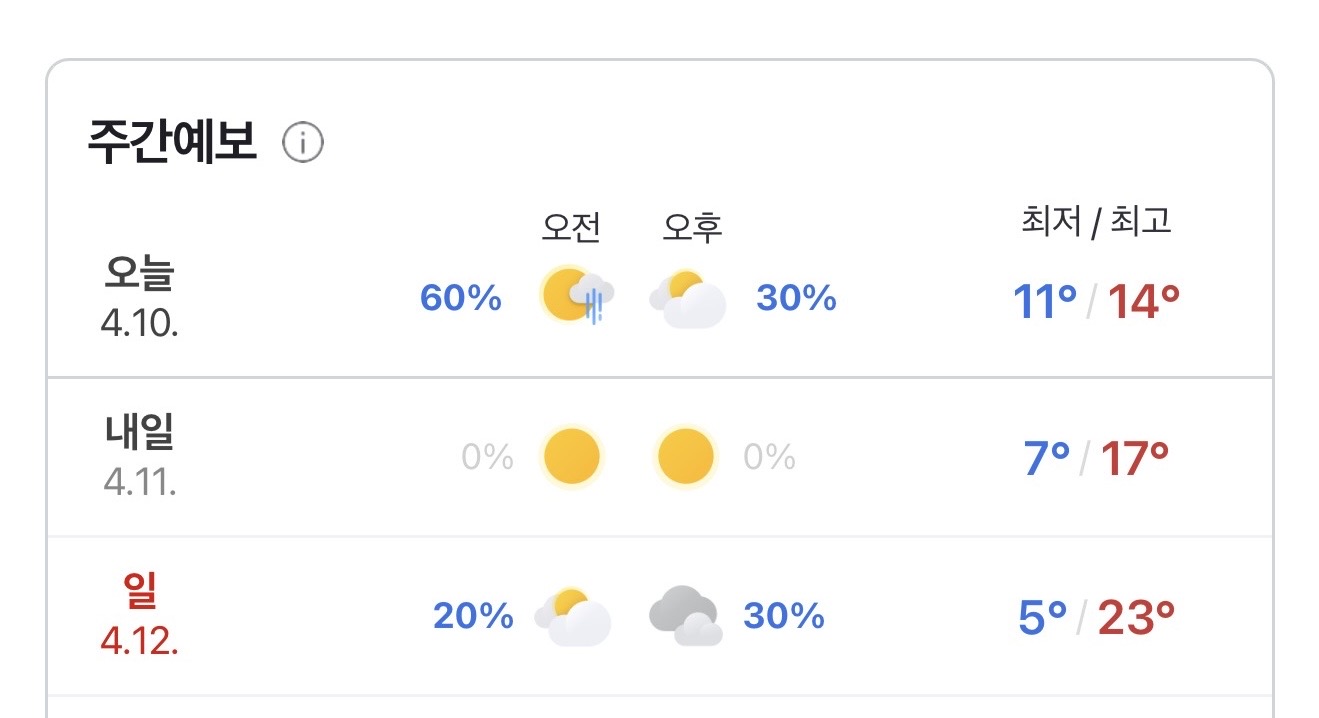The width and height of the screenshot is (1319, 718).
Task: Click the 최저 / 최고 column header
Action: (x=1094, y=221)
